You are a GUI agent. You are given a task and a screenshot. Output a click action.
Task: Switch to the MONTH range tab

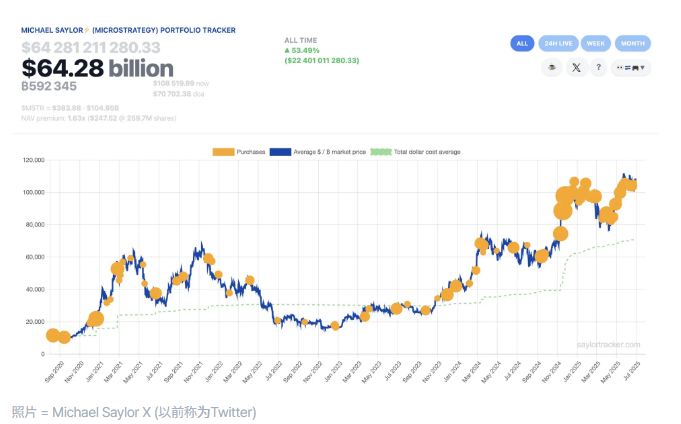click(x=633, y=43)
